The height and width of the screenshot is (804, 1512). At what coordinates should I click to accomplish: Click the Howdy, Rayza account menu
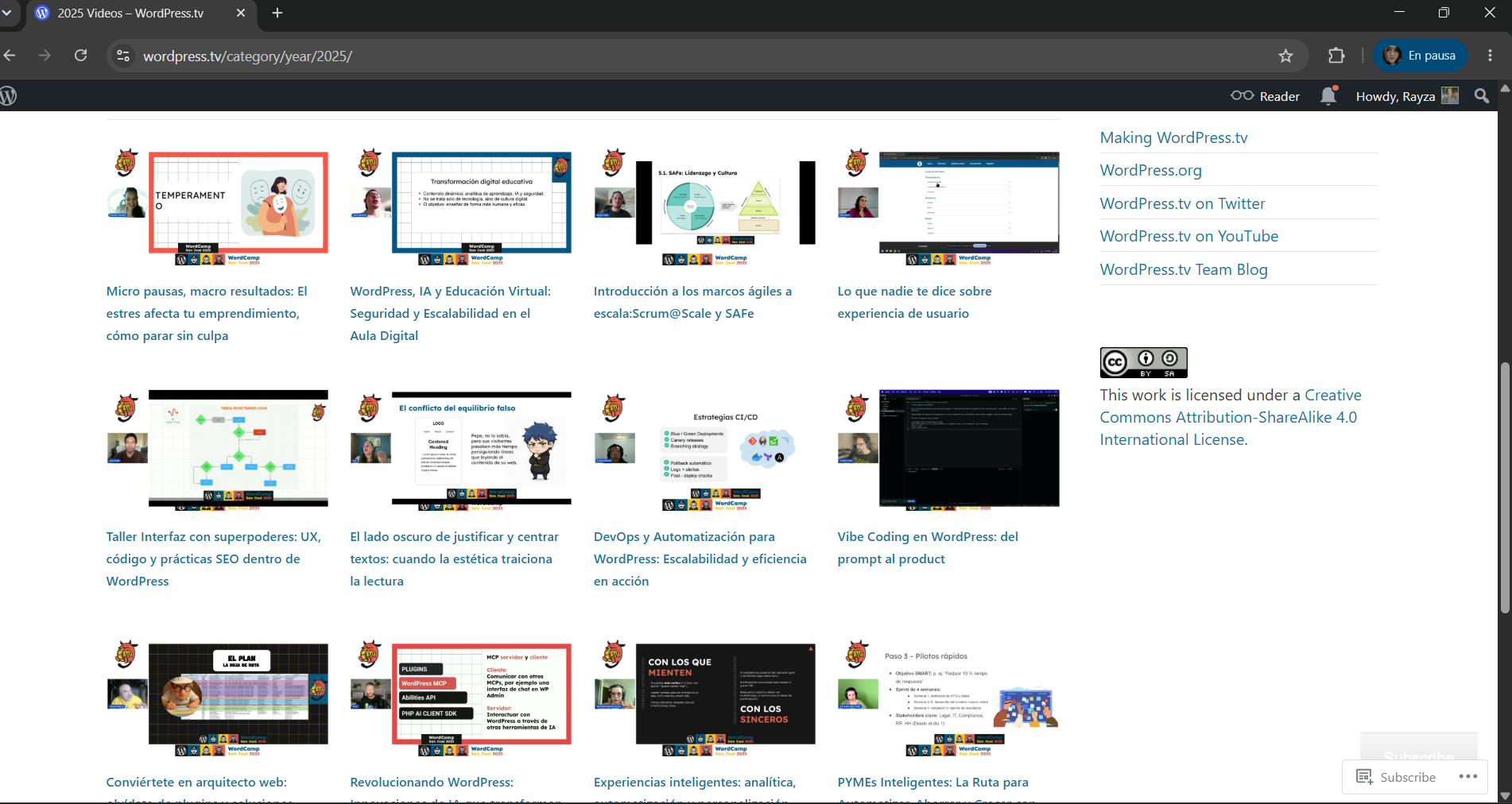coord(1407,96)
